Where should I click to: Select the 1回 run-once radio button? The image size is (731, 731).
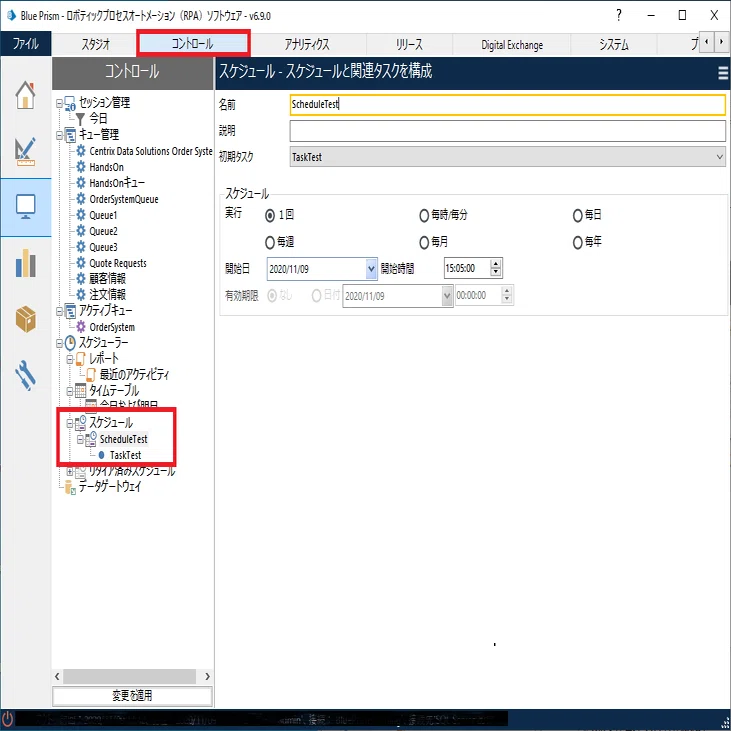pos(270,215)
